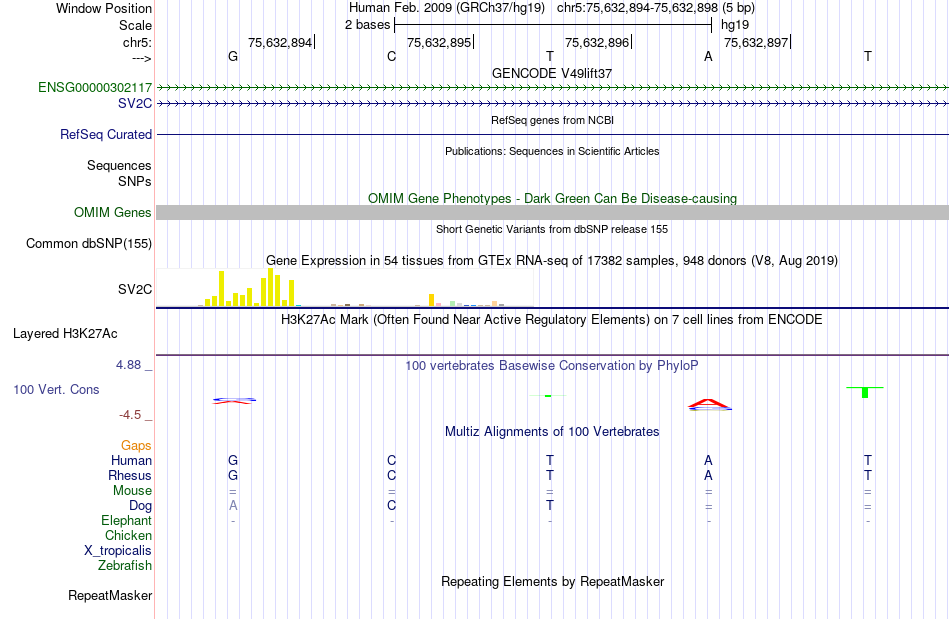Click the 75,632,897 coordinate marker

756,42
